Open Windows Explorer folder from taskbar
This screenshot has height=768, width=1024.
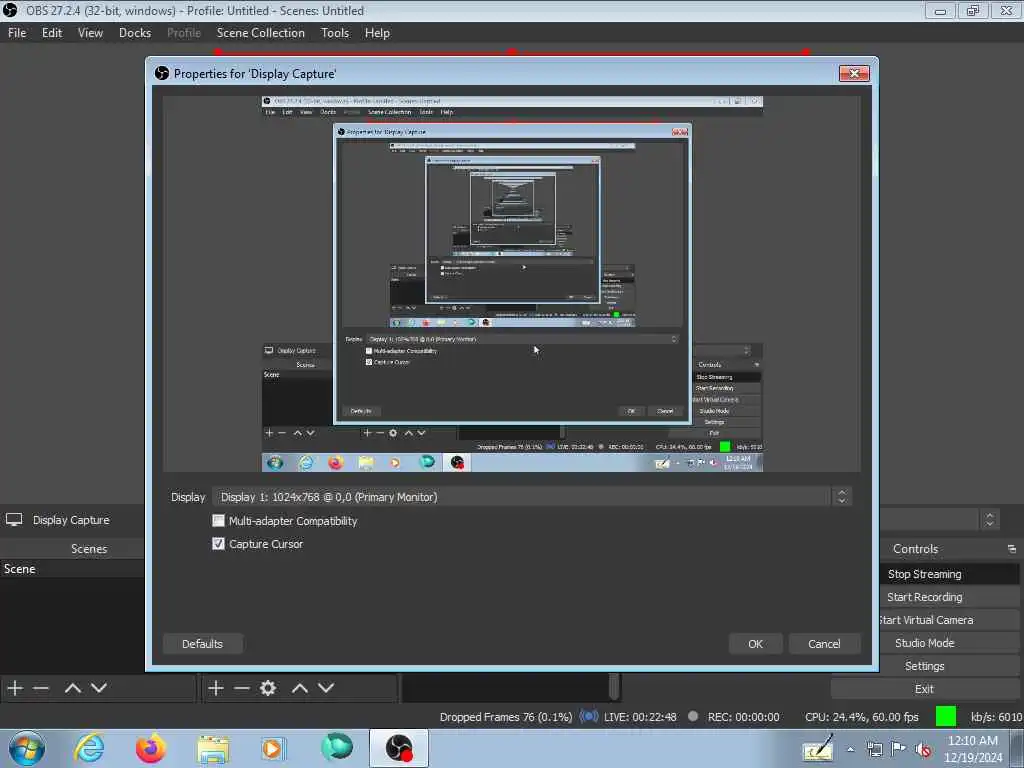[x=213, y=749]
